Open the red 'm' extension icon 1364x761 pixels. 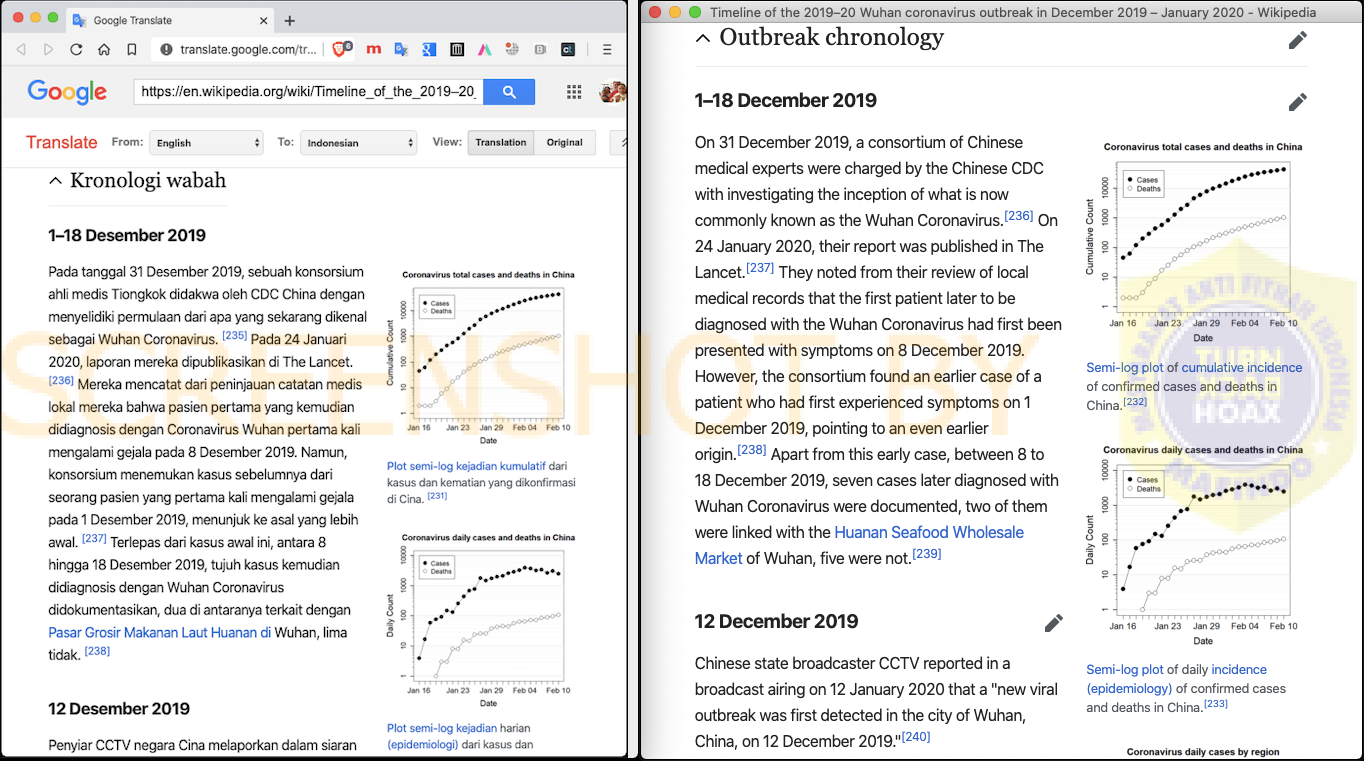point(373,49)
